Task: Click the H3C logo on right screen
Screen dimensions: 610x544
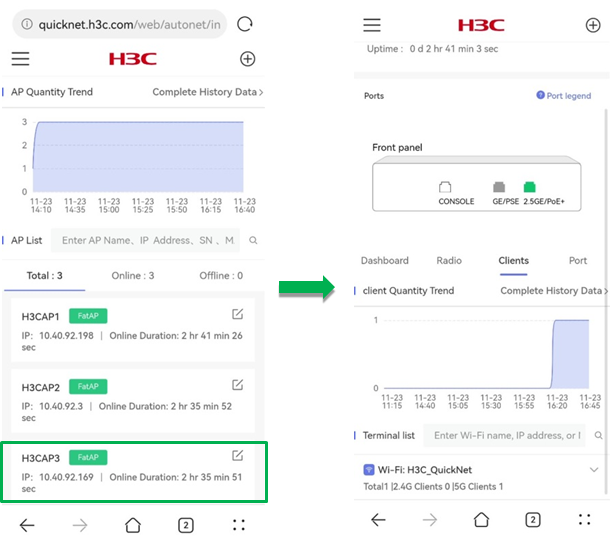Action: 481,25
